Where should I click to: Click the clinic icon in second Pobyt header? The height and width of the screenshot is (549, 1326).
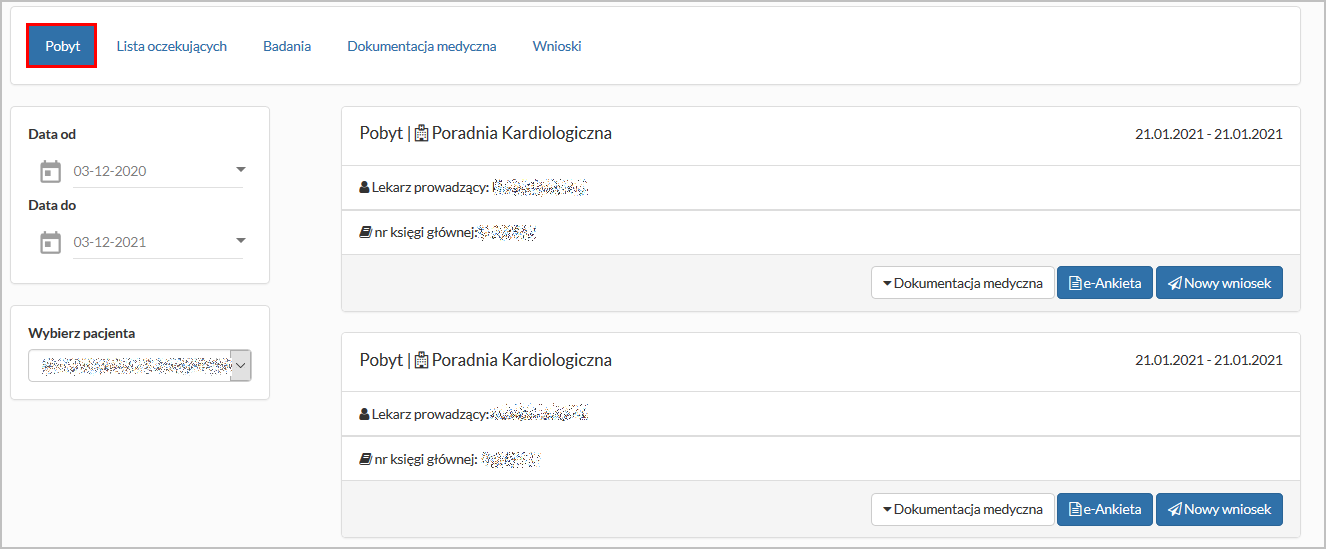pos(421,360)
